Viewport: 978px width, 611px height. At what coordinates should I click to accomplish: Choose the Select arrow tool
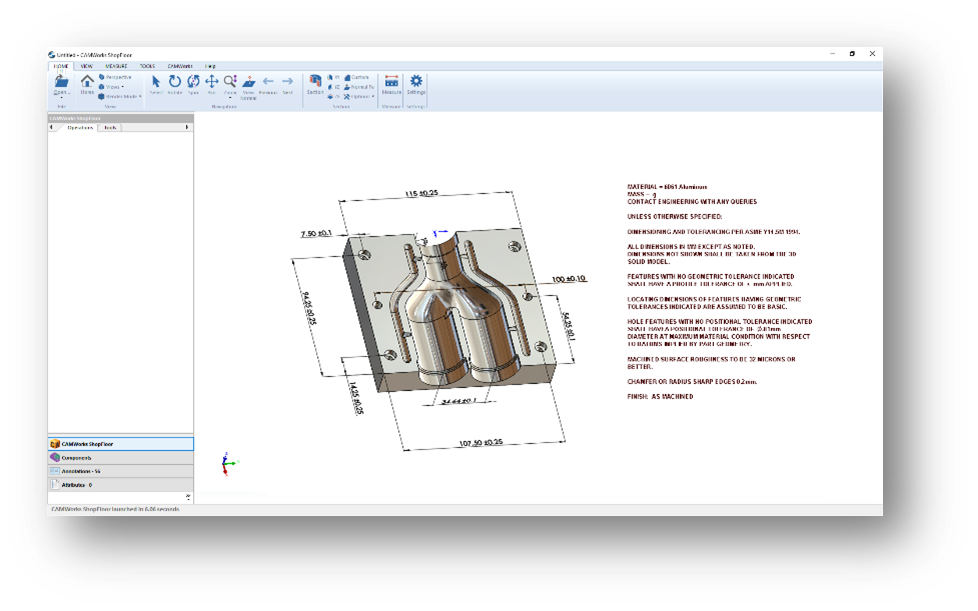pos(156,82)
